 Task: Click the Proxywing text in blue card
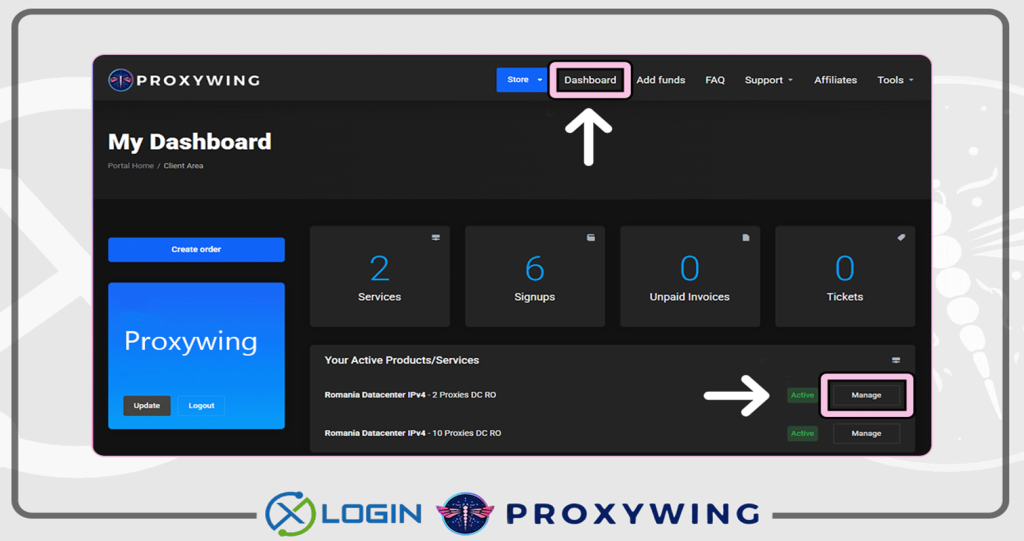tap(191, 341)
